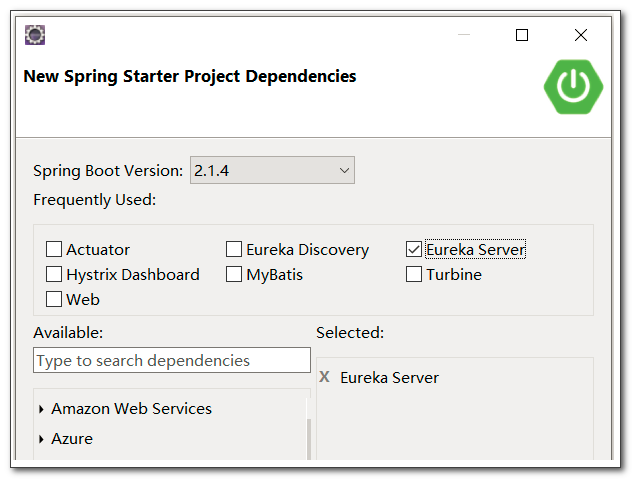Enable the Actuator checkbox
This screenshot has height=479, width=632.
point(54,250)
